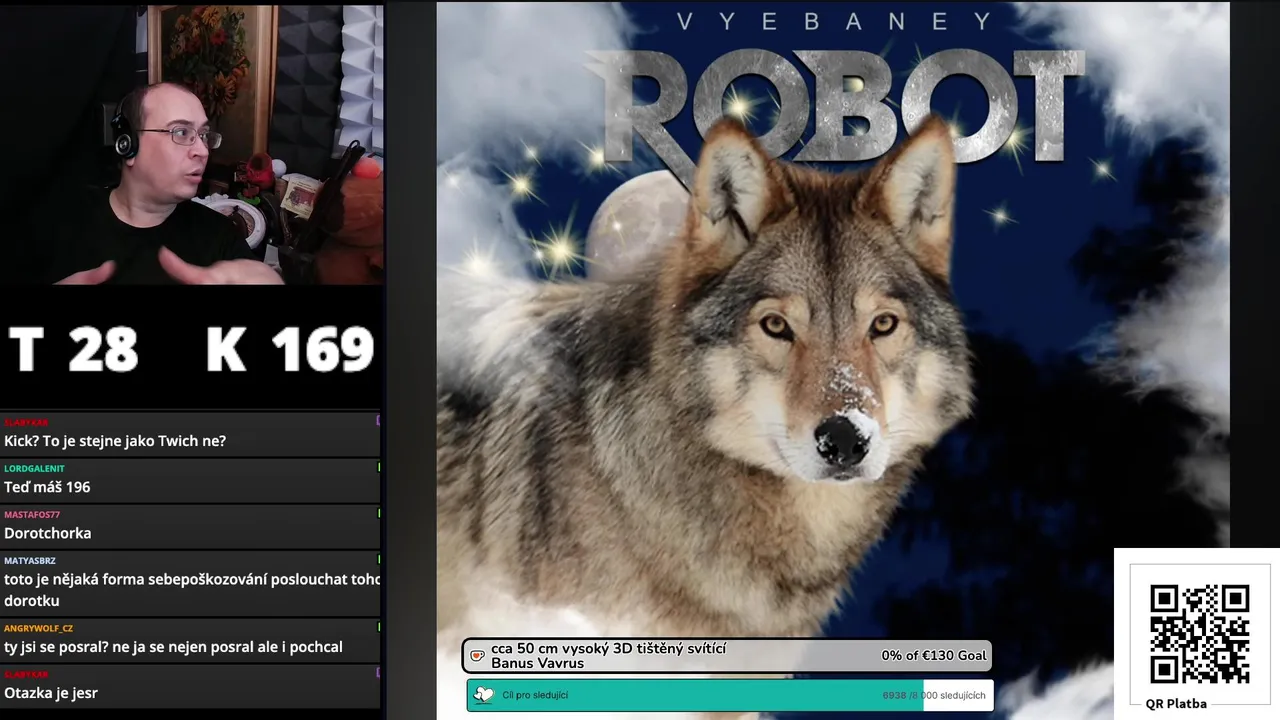Click the 'VYEBANEY' artist name

[834, 21]
